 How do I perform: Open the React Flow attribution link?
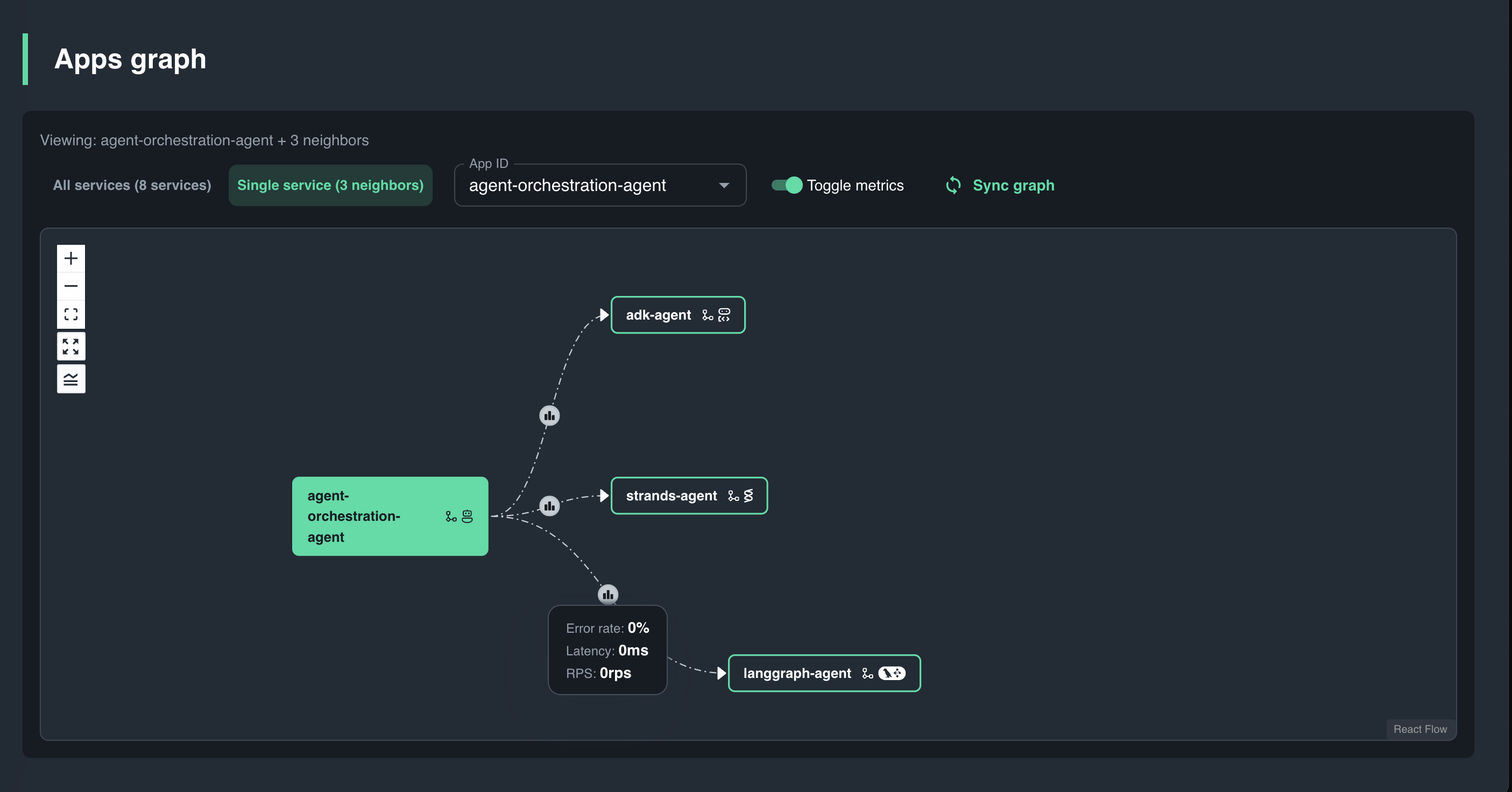click(1421, 729)
